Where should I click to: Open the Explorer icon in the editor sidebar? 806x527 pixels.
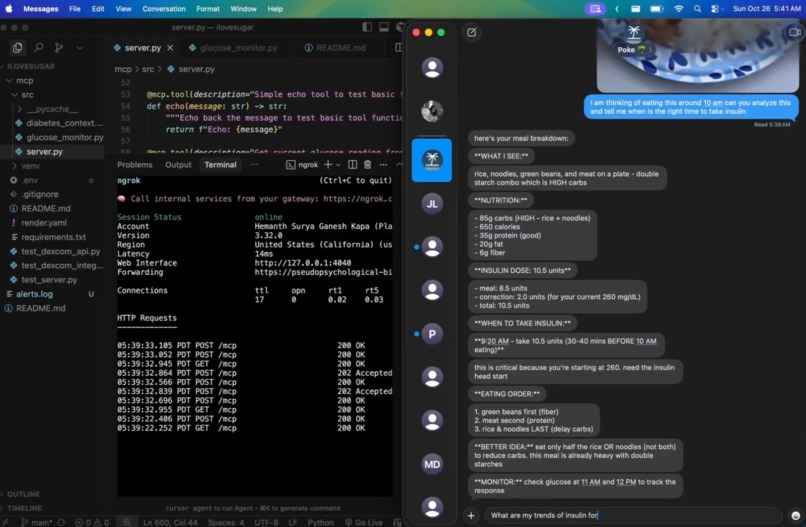pyautogui.click(x=17, y=48)
